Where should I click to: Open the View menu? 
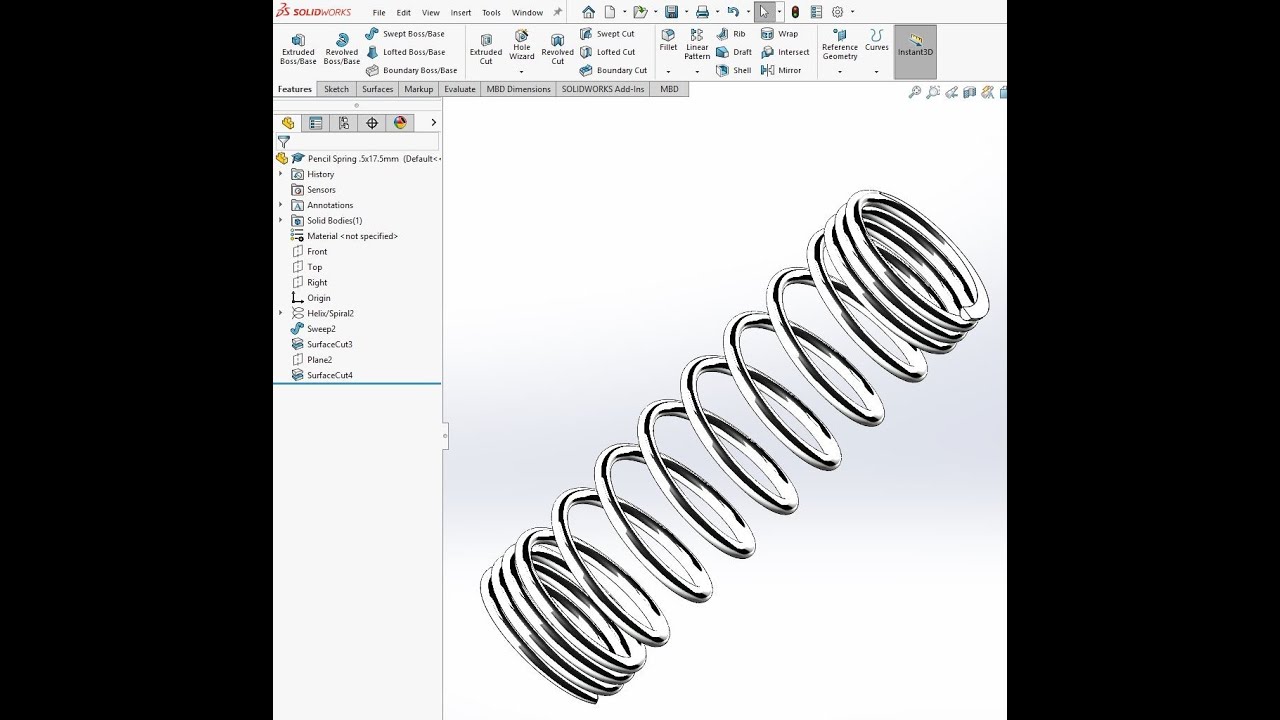(x=431, y=13)
